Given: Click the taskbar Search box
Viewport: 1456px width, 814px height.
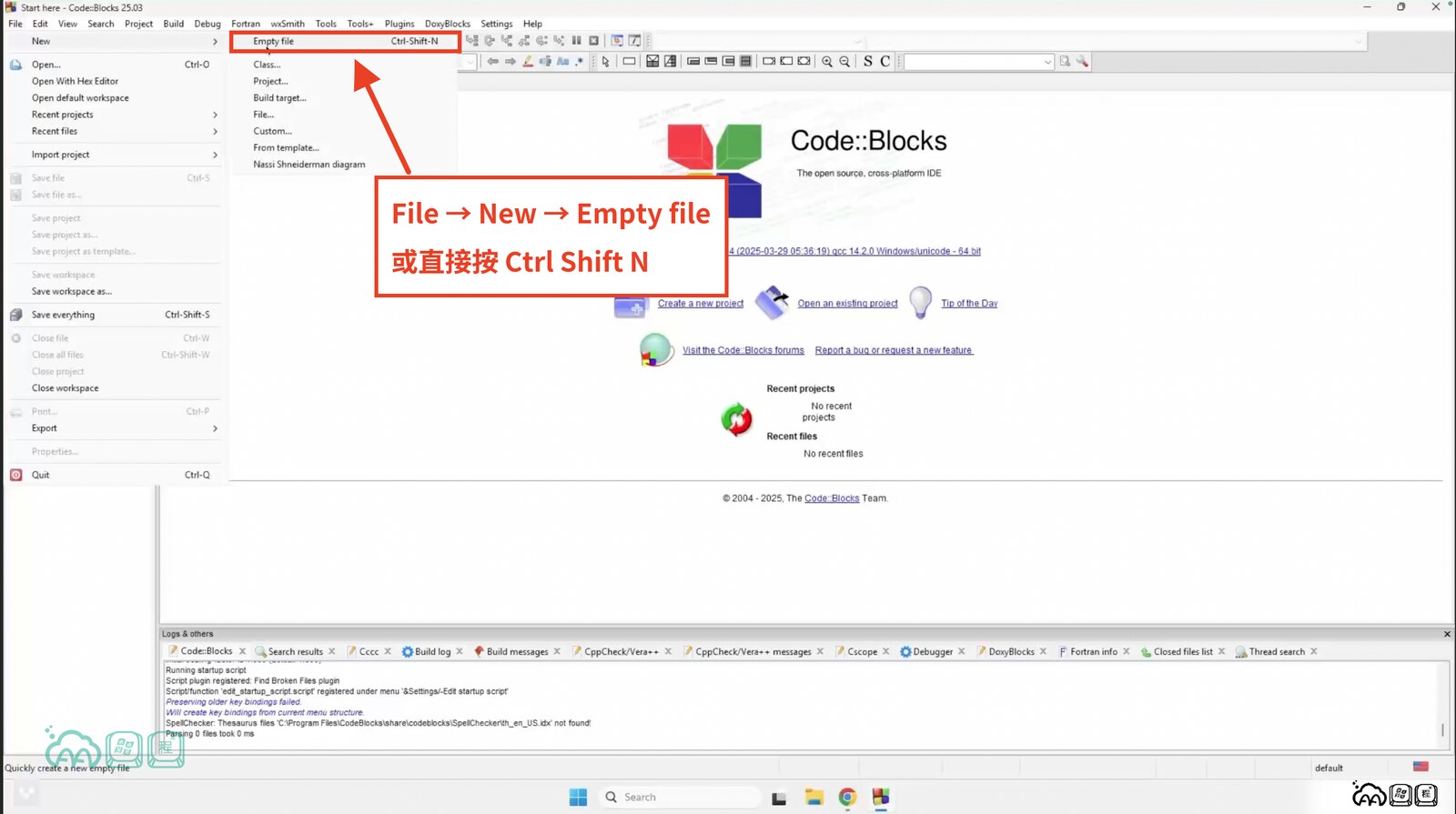Looking at the screenshot, I should [679, 797].
